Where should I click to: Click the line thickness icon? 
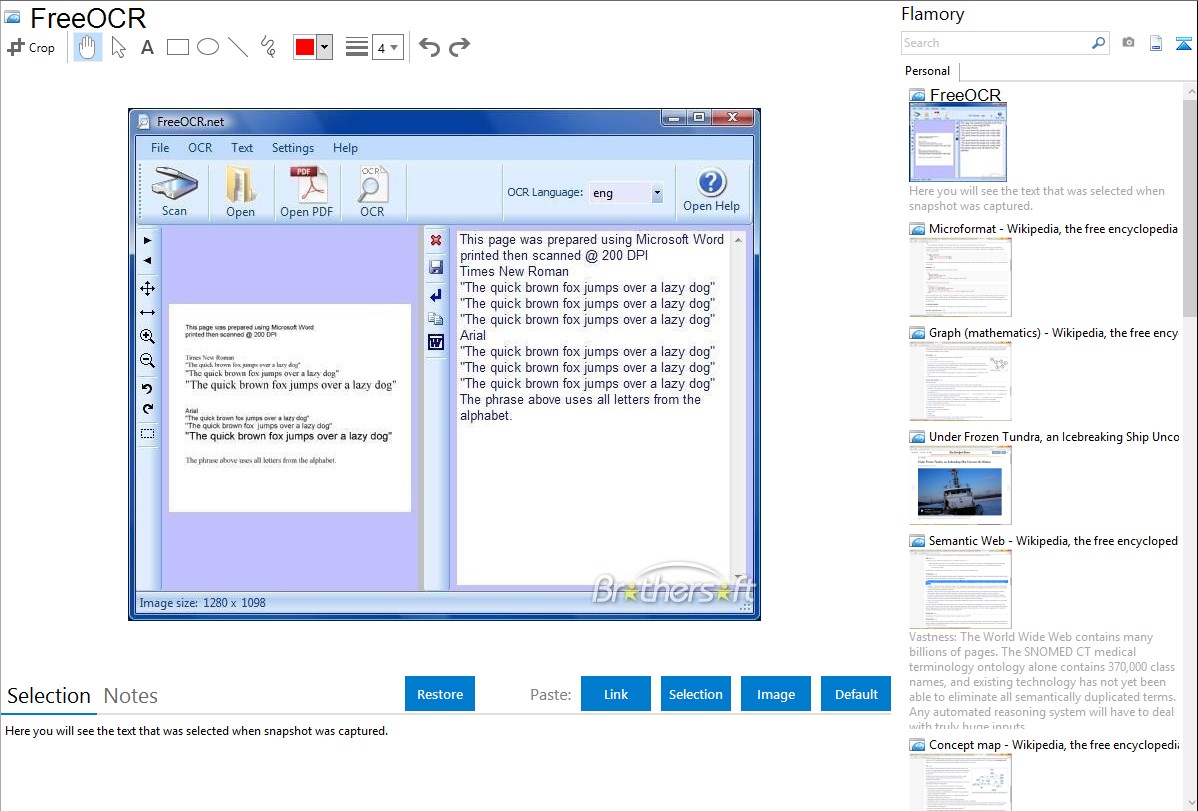(x=356, y=47)
